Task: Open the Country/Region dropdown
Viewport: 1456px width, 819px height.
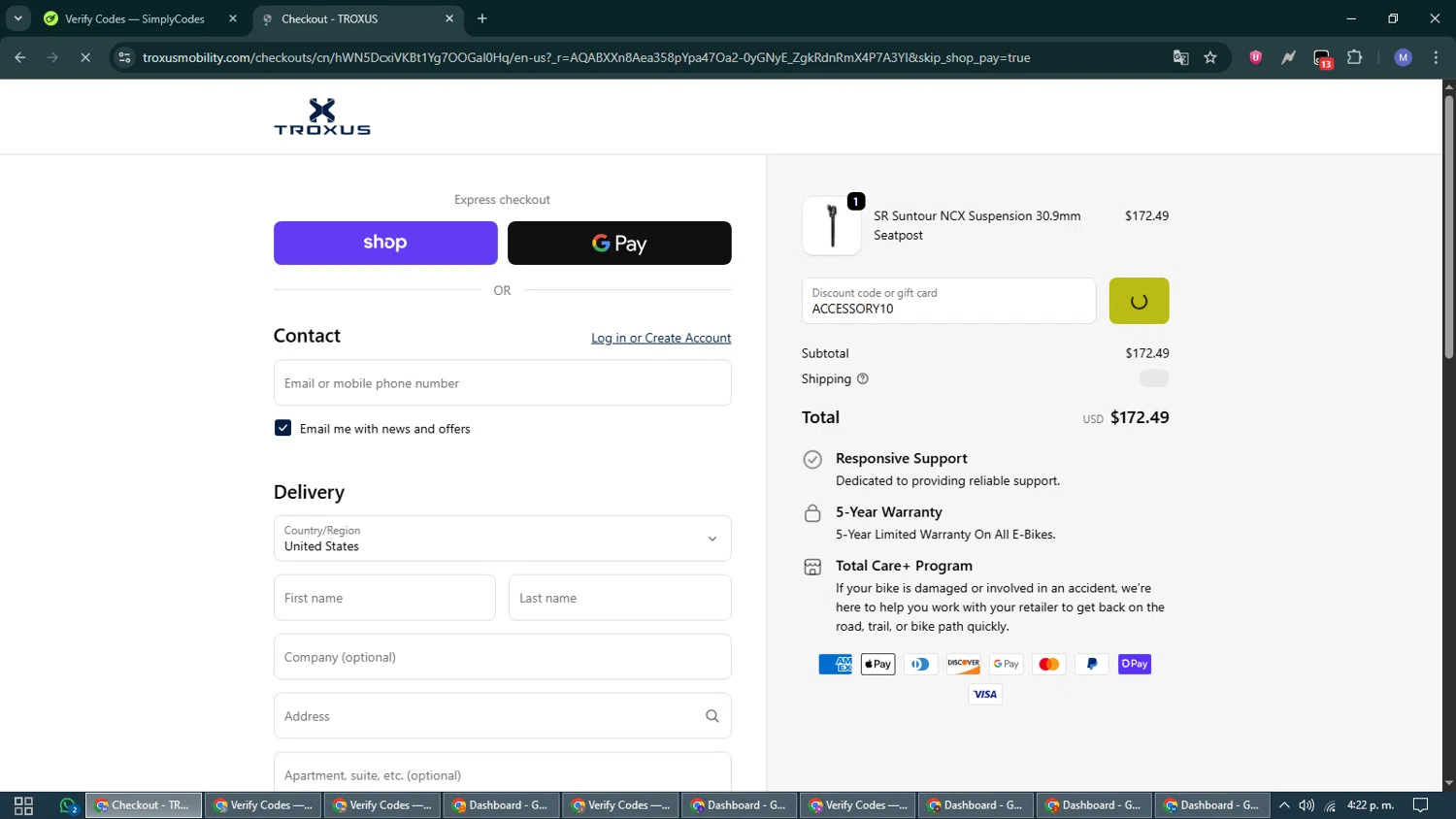Action: (x=502, y=539)
